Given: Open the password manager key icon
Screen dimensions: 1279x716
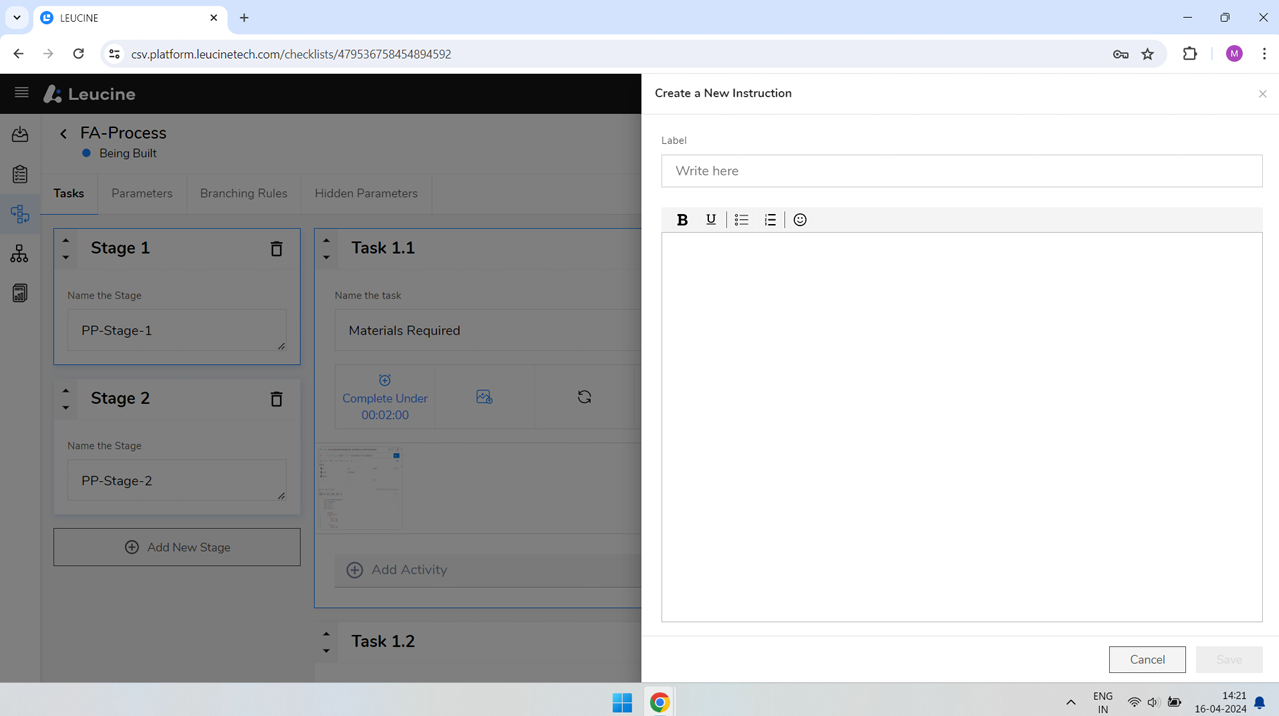Looking at the screenshot, I should pos(1120,54).
